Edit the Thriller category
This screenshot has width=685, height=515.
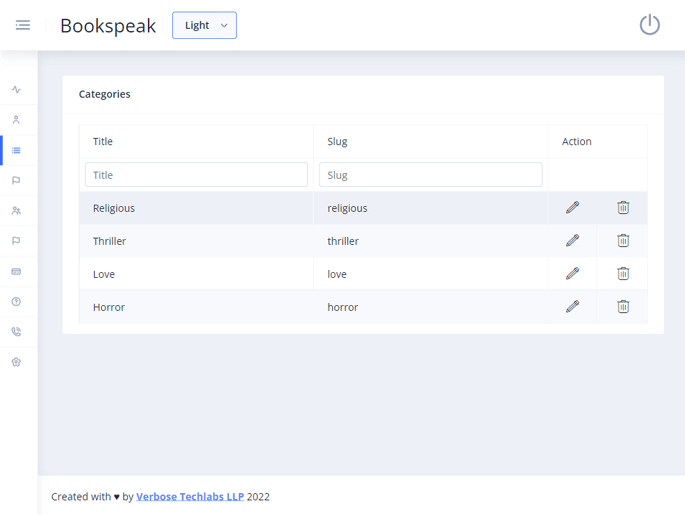coord(572,240)
